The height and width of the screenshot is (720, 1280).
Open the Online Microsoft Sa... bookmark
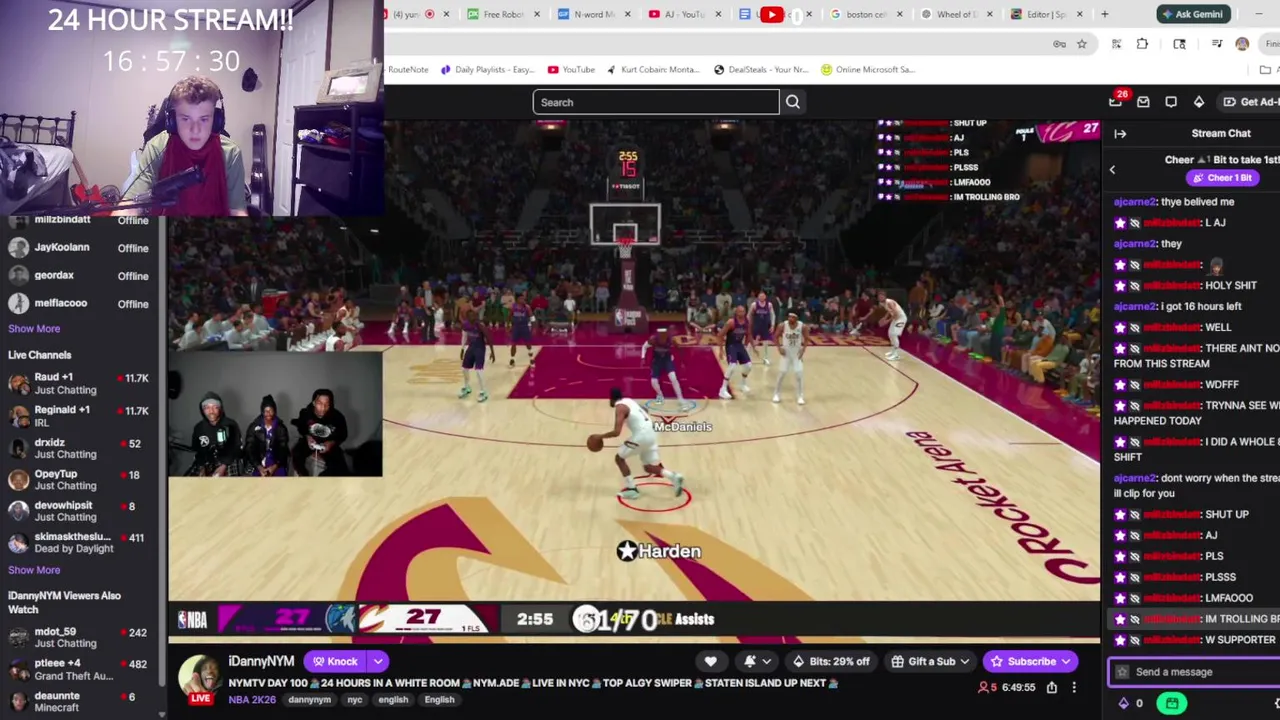point(867,70)
